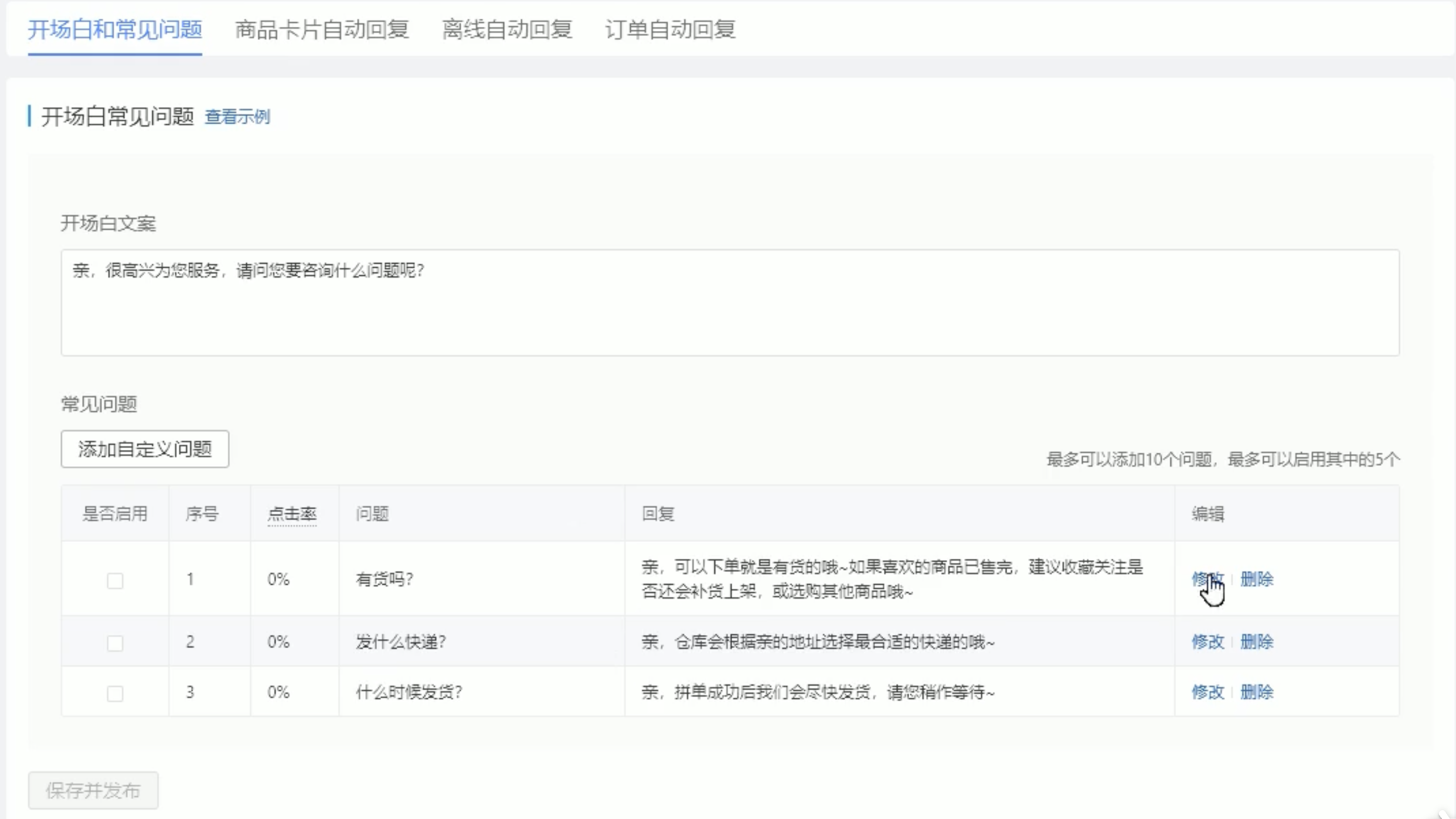Click 删除 for 什么时候发货? row
The height and width of the screenshot is (819, 1456).
[x=1257, y=692]
